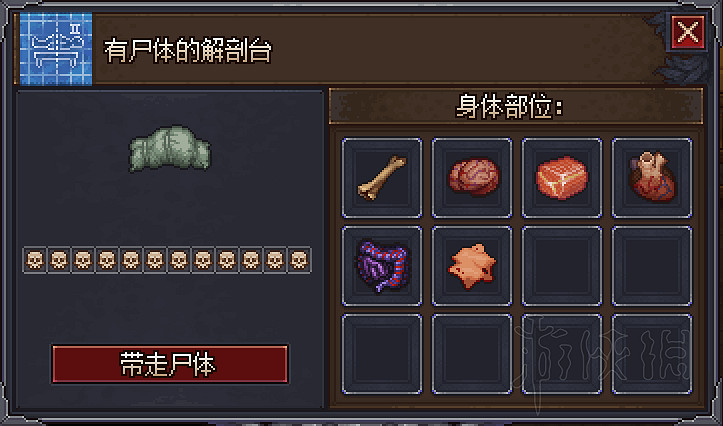Close the autopsy table window

[x=688, y=32]
